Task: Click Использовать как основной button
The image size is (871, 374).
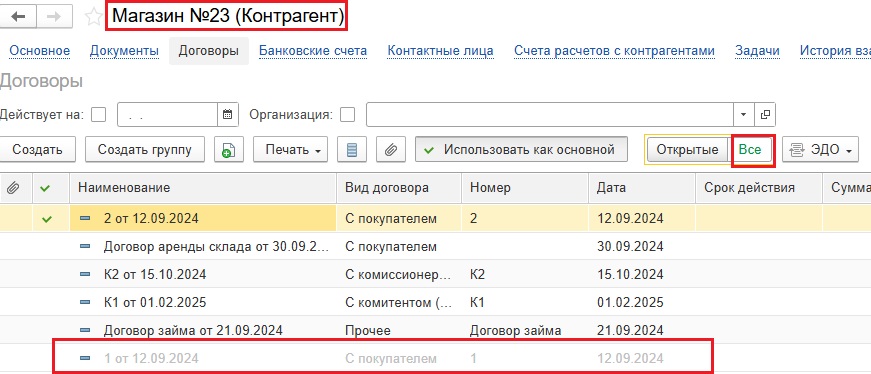Action: click(x=522, y=149)
